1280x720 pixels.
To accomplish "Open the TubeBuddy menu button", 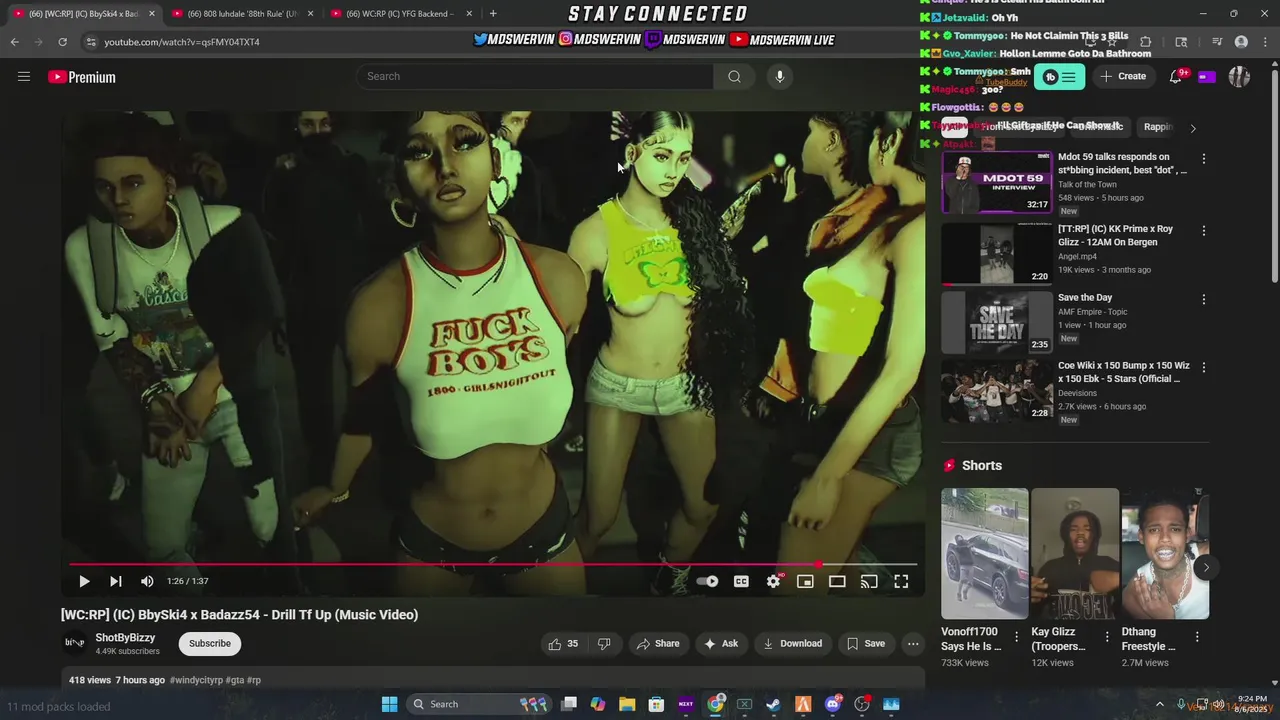I will point(1059,77).
